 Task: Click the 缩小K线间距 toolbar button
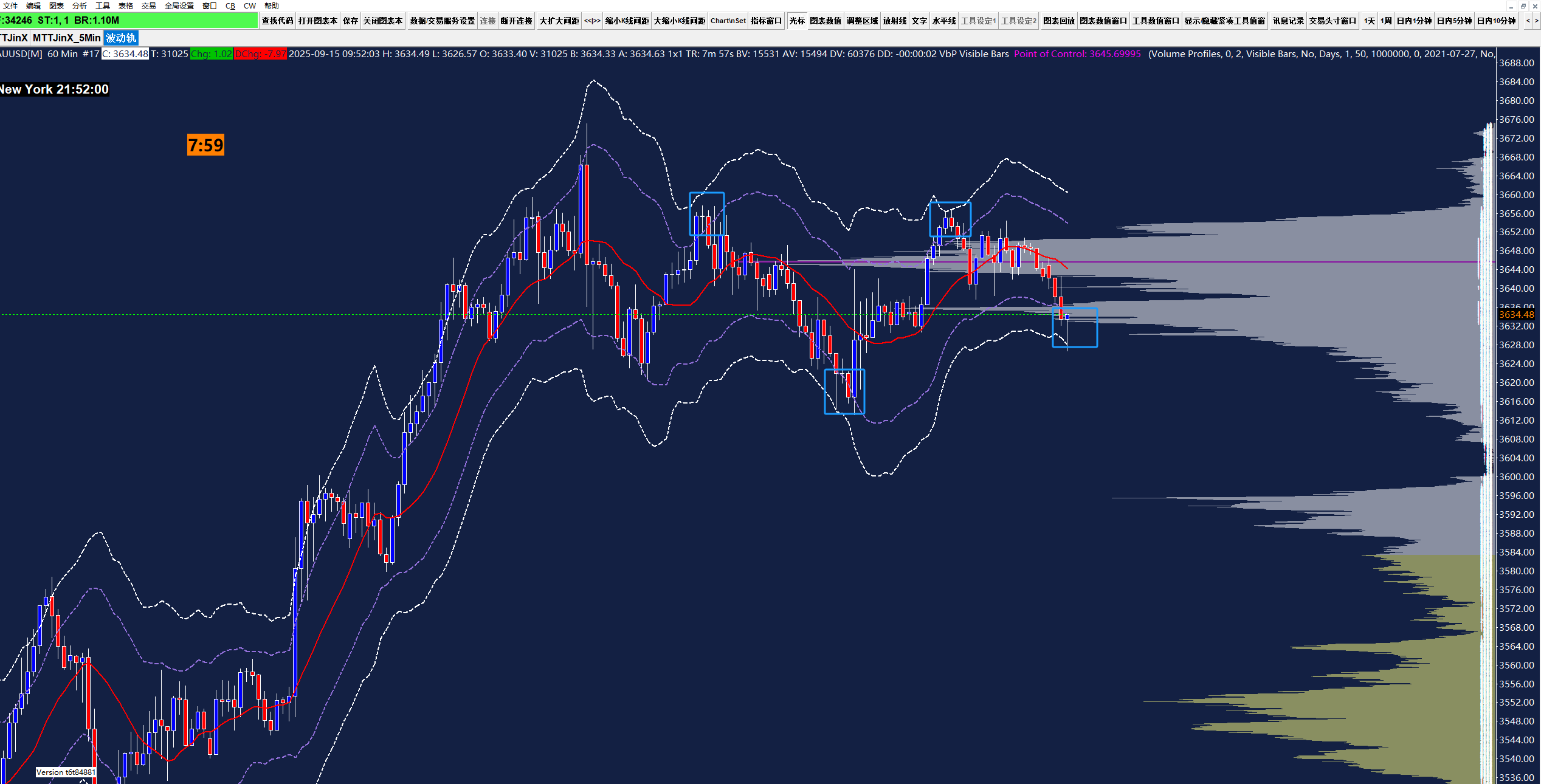pyautogui.click(x=627, y=21)
